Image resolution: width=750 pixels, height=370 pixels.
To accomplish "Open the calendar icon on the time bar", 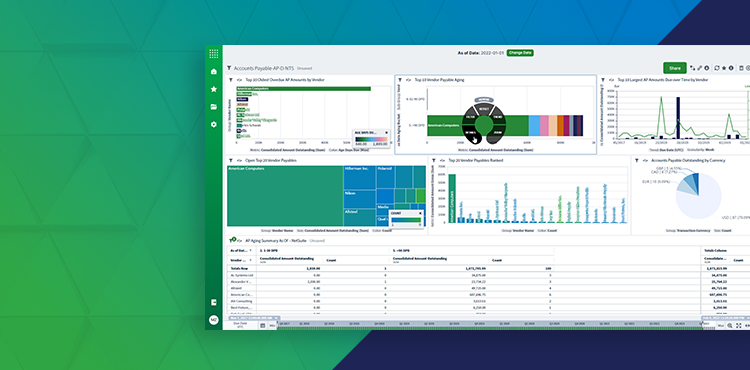I will (263, 326).
